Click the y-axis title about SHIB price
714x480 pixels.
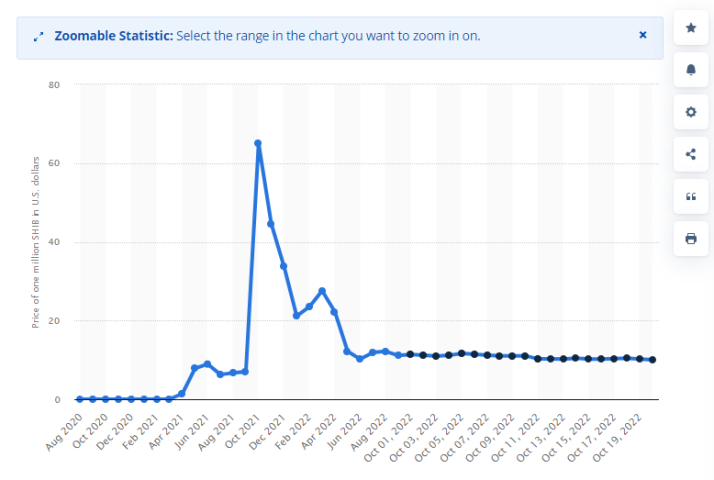[36, 242]
